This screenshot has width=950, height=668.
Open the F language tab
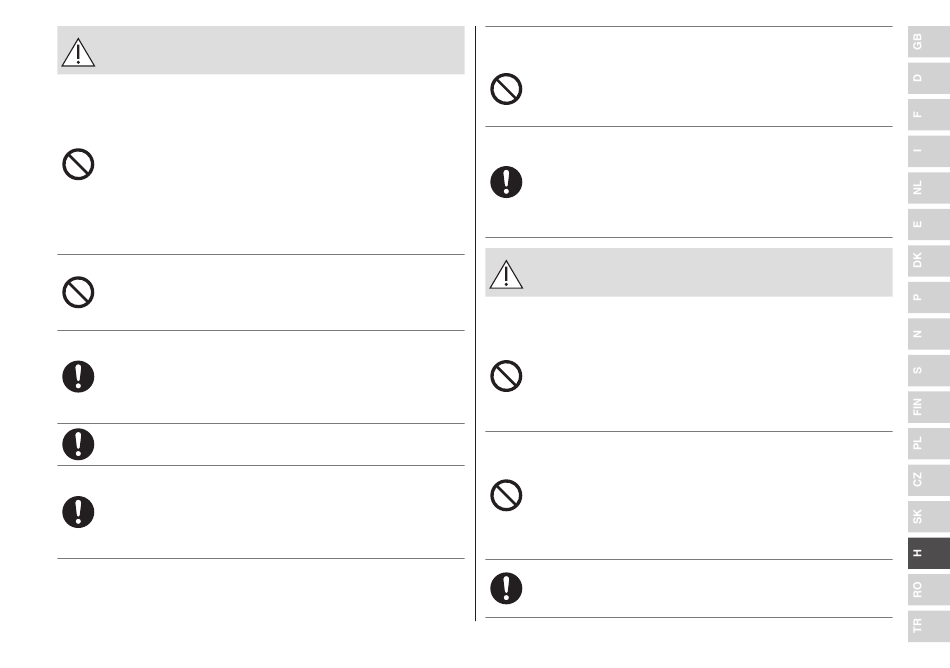coord(928,114)
